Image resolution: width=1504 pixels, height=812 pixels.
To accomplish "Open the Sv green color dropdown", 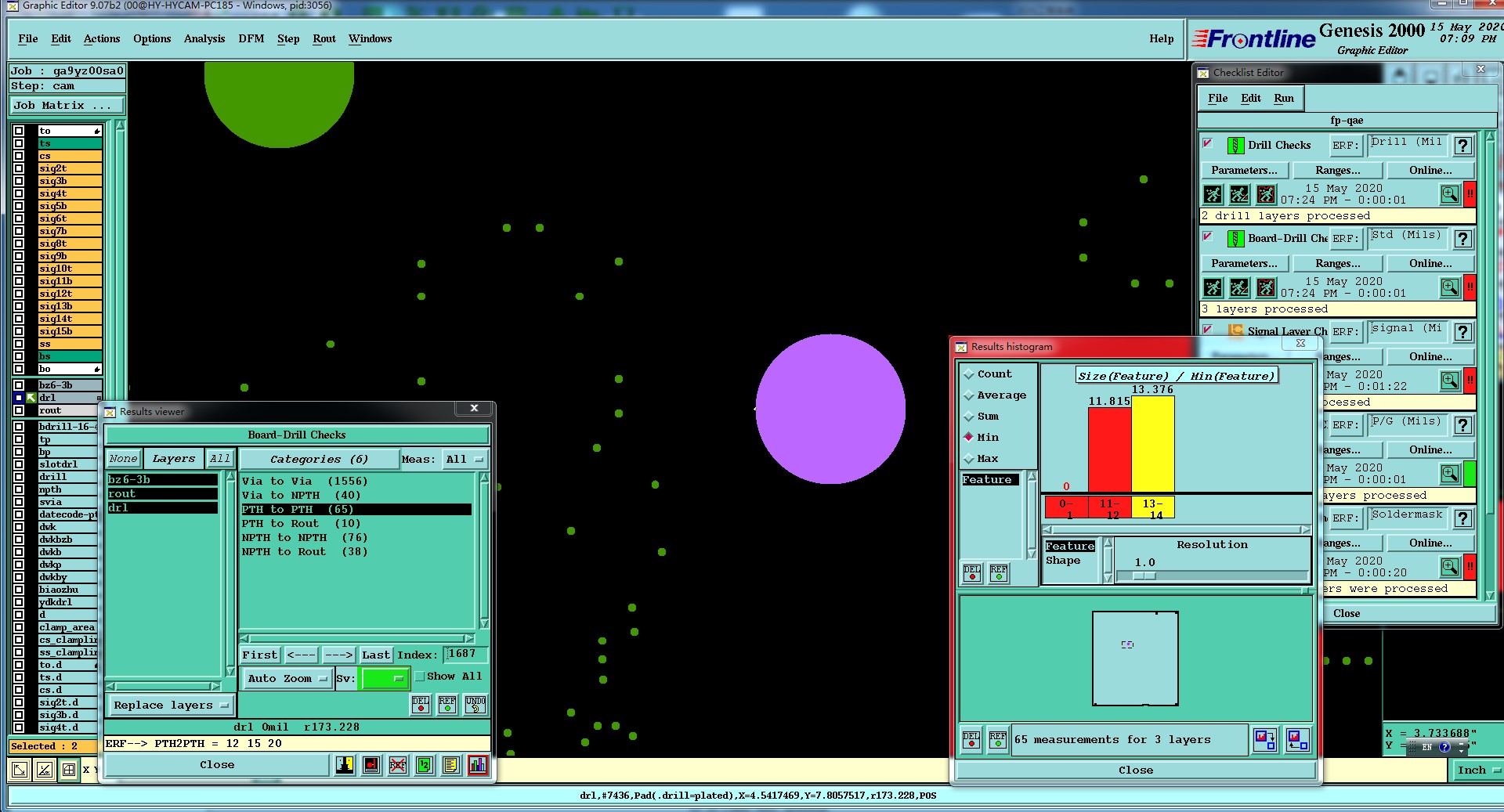I will point(384,678).
